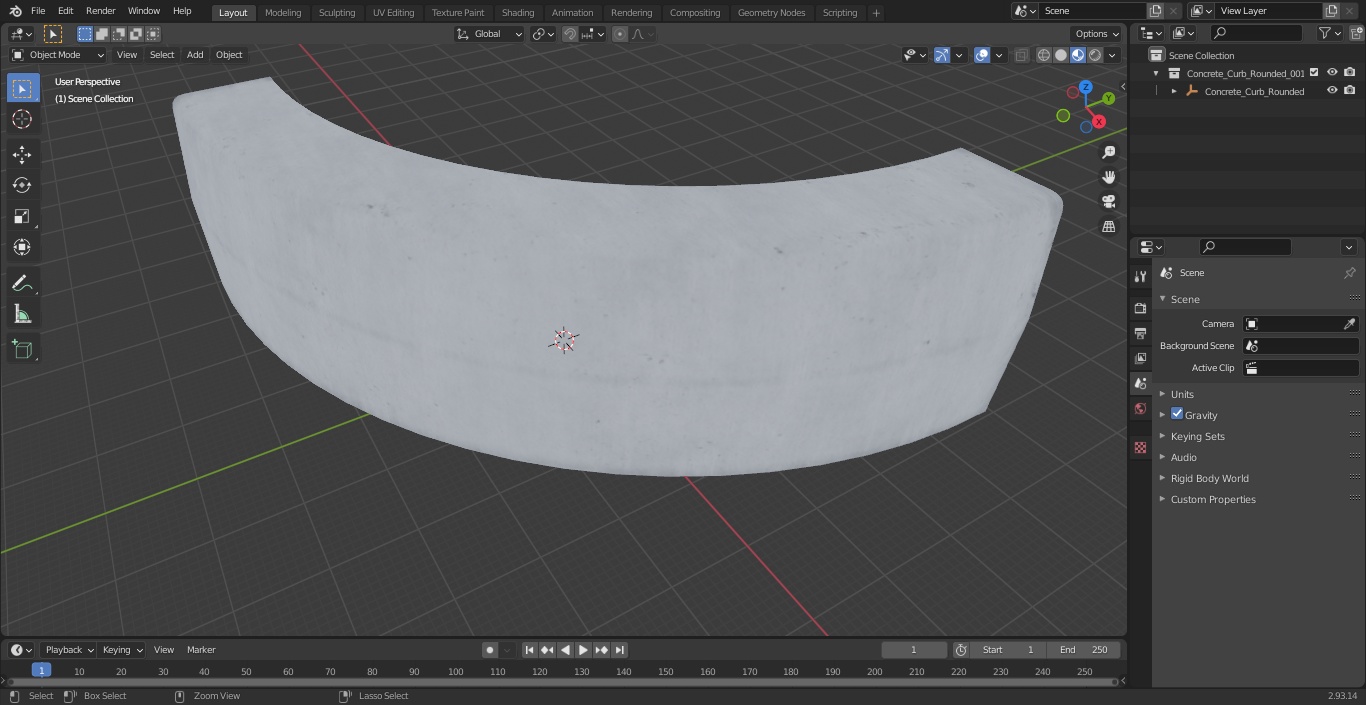Open the Texture properties tab

[x=1140, y=448]
